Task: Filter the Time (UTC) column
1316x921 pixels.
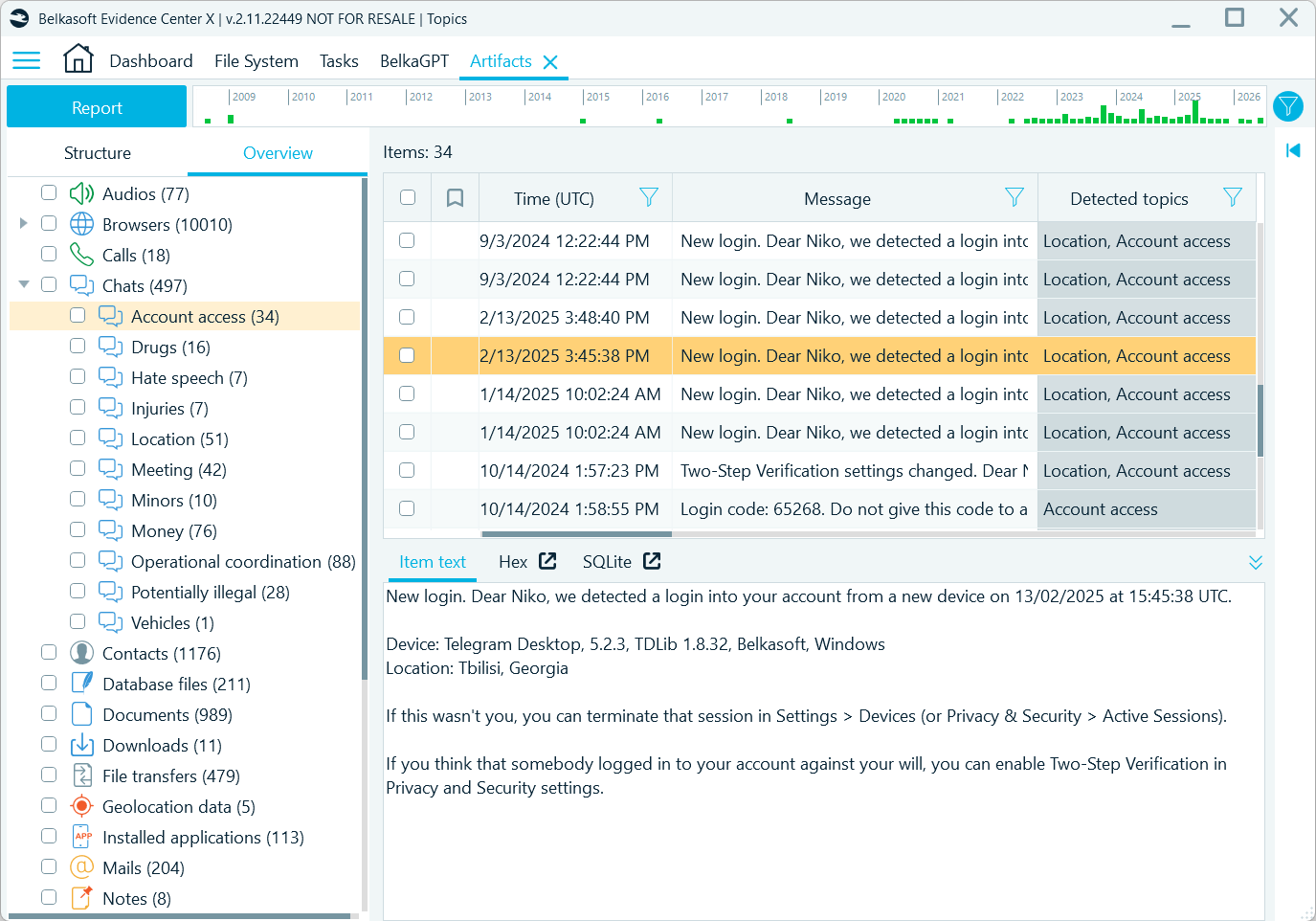Action: (649, 197)
